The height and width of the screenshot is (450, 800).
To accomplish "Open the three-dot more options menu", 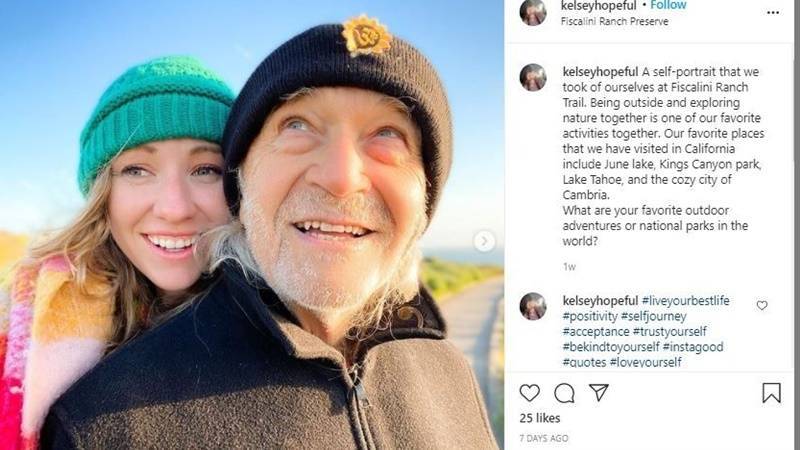I will coord(773,12).
